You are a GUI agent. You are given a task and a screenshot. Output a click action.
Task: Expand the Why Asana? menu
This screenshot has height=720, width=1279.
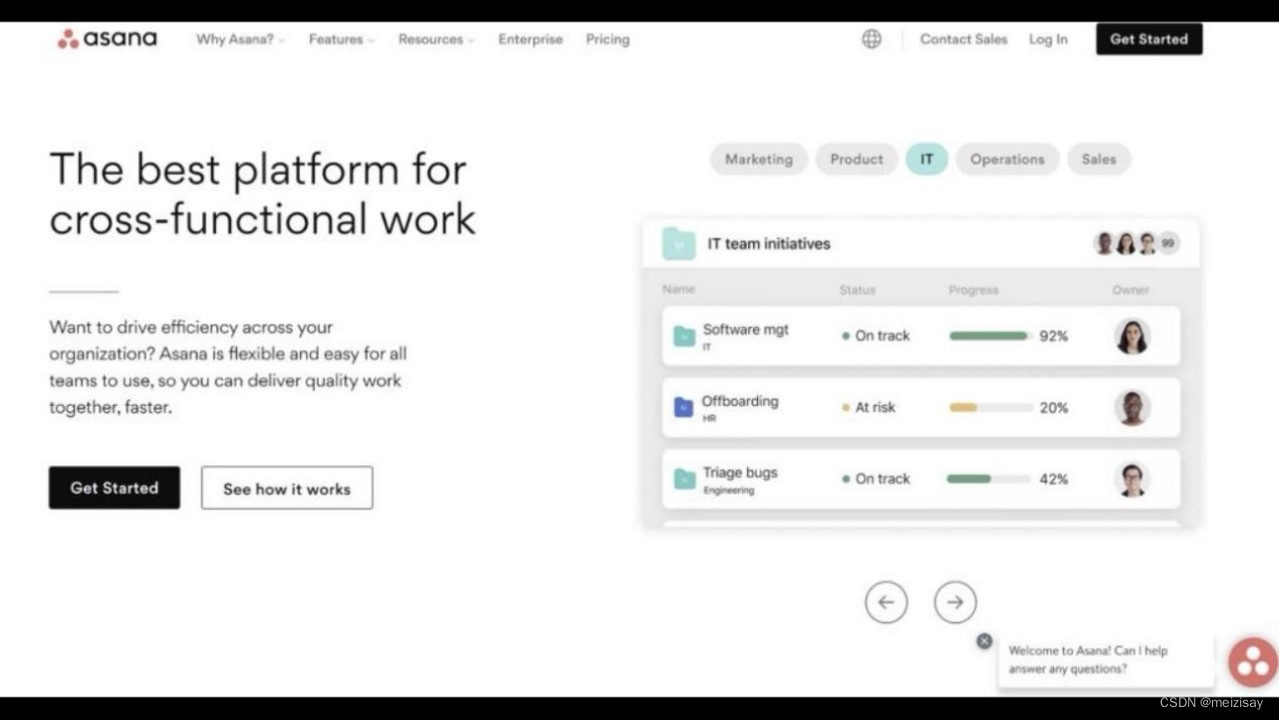240,39
